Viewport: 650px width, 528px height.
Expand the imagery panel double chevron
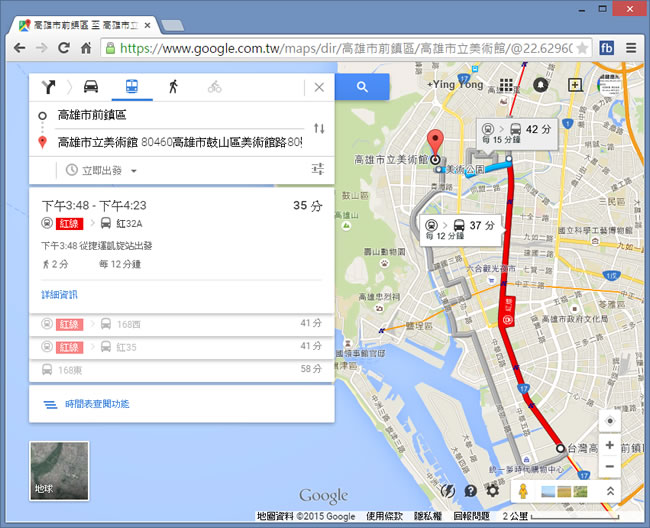tap(609, 491)
